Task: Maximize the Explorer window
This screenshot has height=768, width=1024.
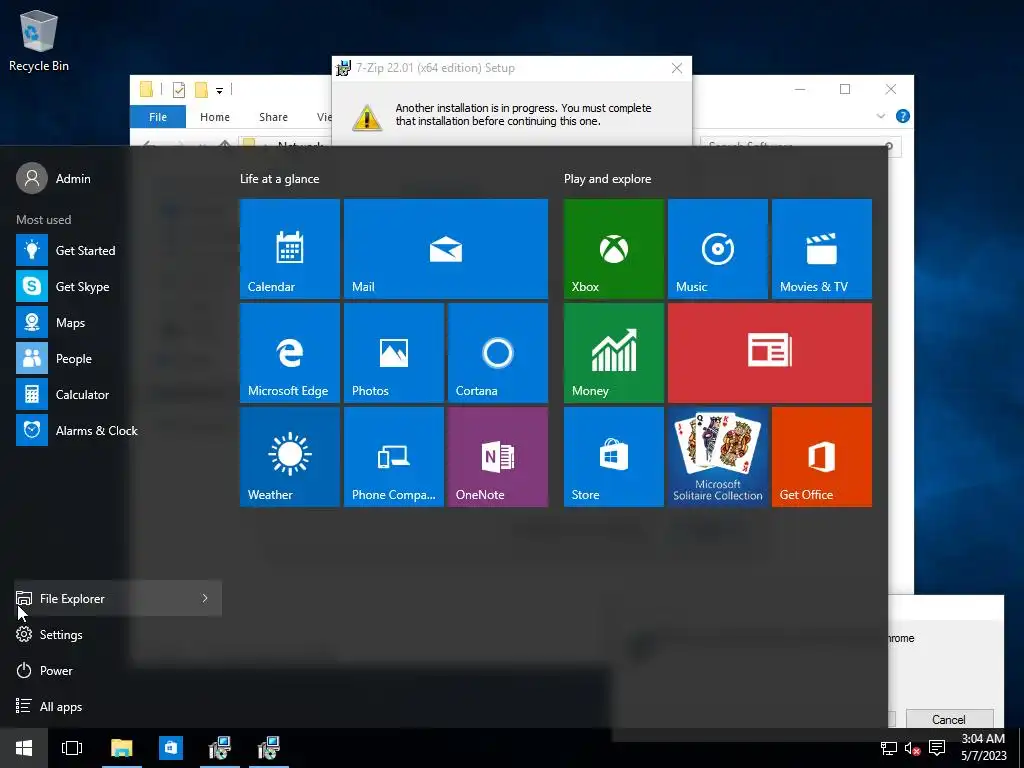Action: coord(845,89)
